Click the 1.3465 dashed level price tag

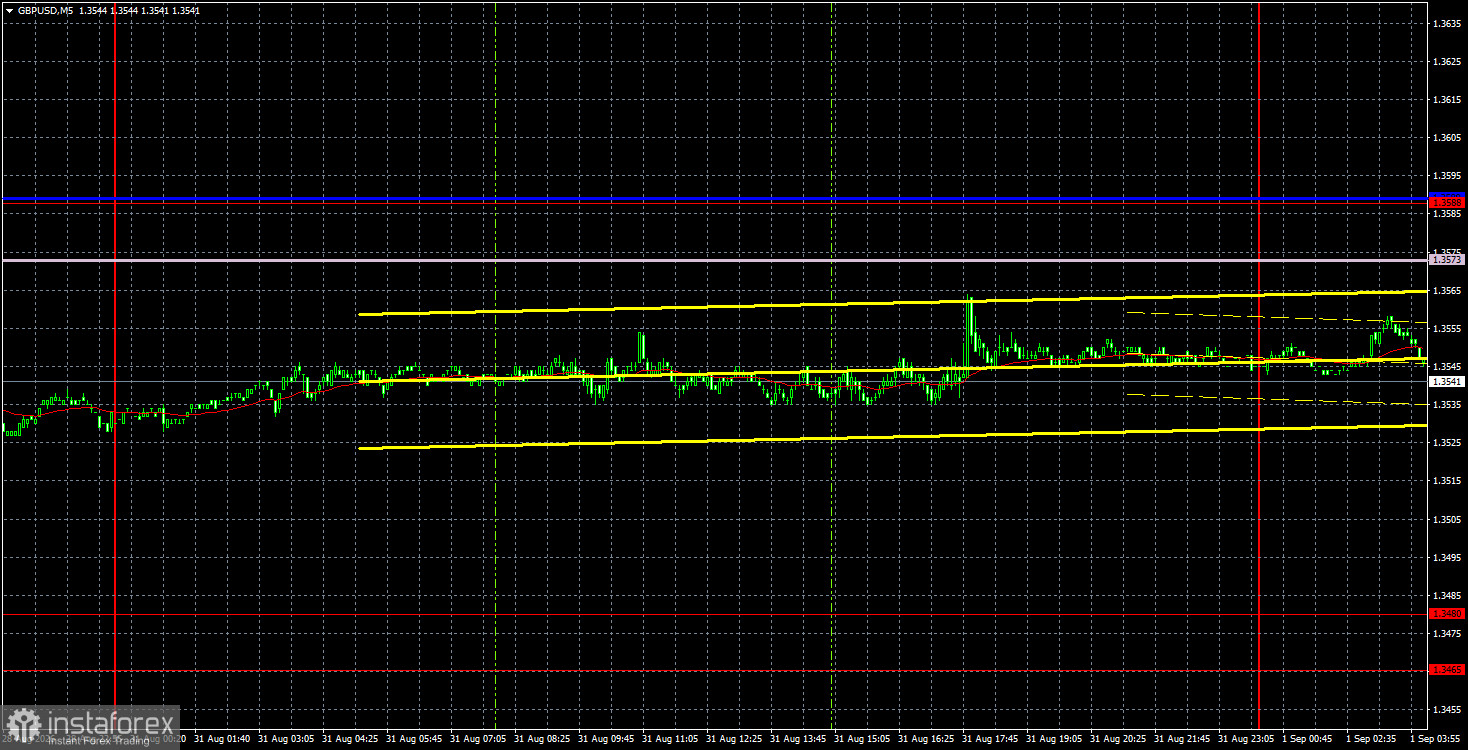click(1447, 670)
